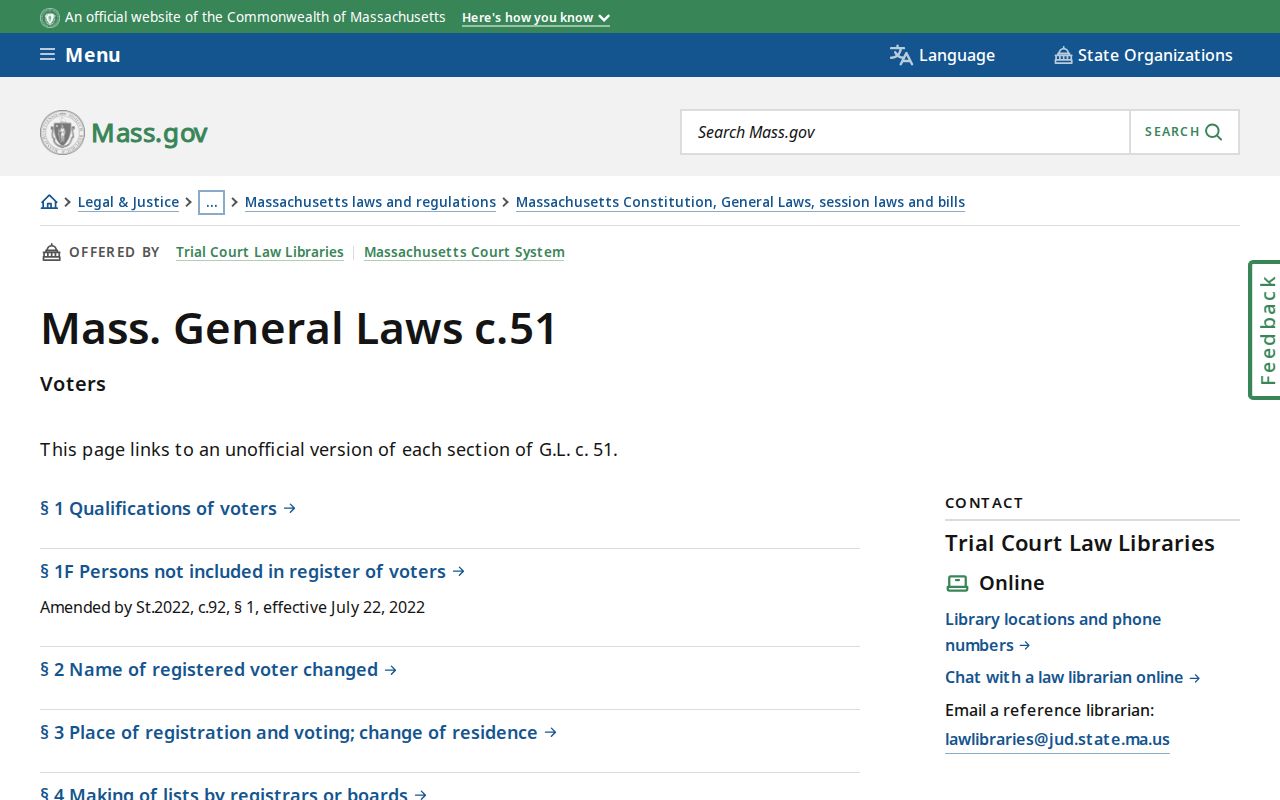Screen dimensions: 1280x800
Task: Open § 2 Name of registered voter changed
Action: click(x=218, y=669)
